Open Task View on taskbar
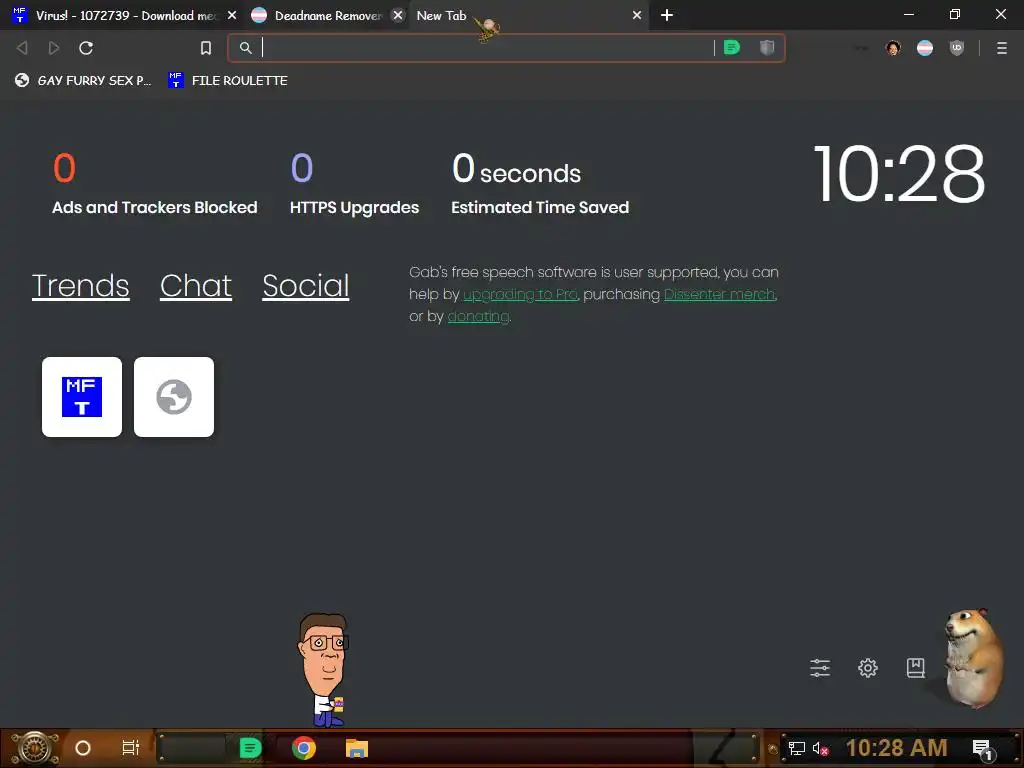The image size is (1024, 768). (131, 748)
